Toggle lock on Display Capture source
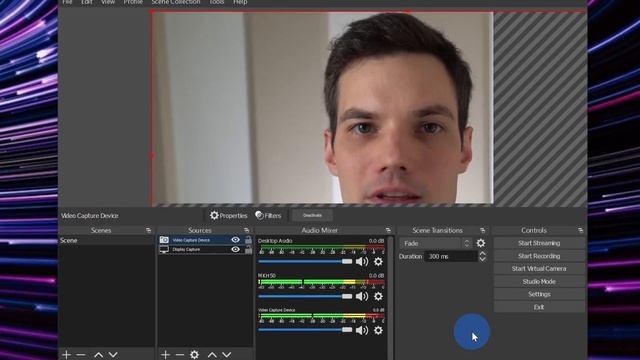640x360 pixels. [x=248, y=249]
